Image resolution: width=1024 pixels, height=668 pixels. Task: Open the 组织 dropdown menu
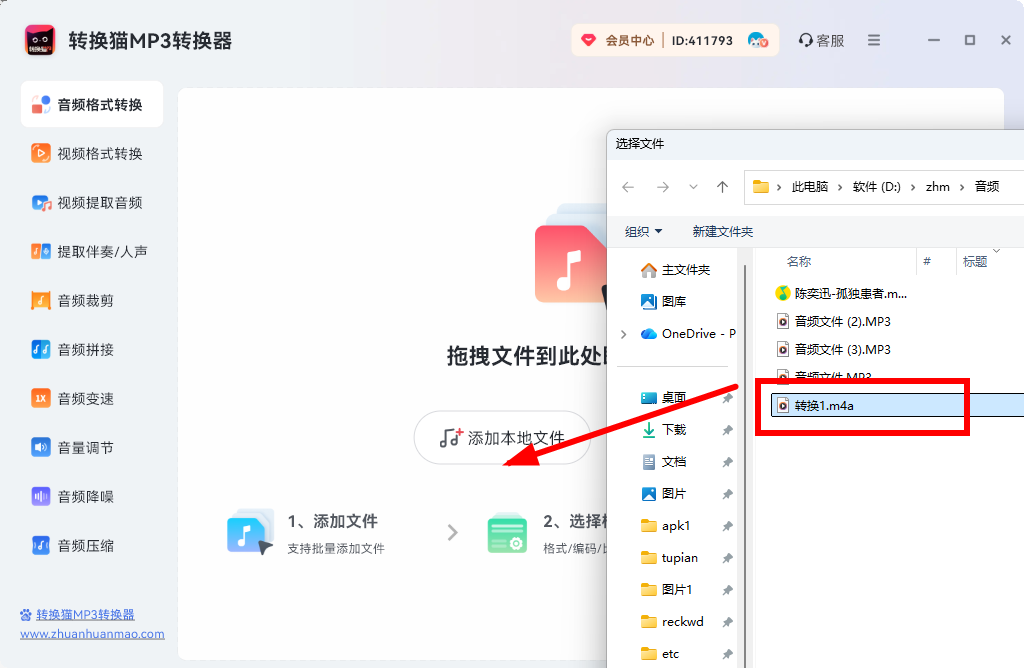click(643, 231)
